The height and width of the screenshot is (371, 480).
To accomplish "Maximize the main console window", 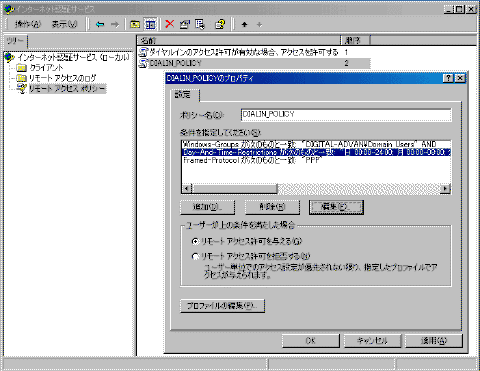I will tap(459, 9).
